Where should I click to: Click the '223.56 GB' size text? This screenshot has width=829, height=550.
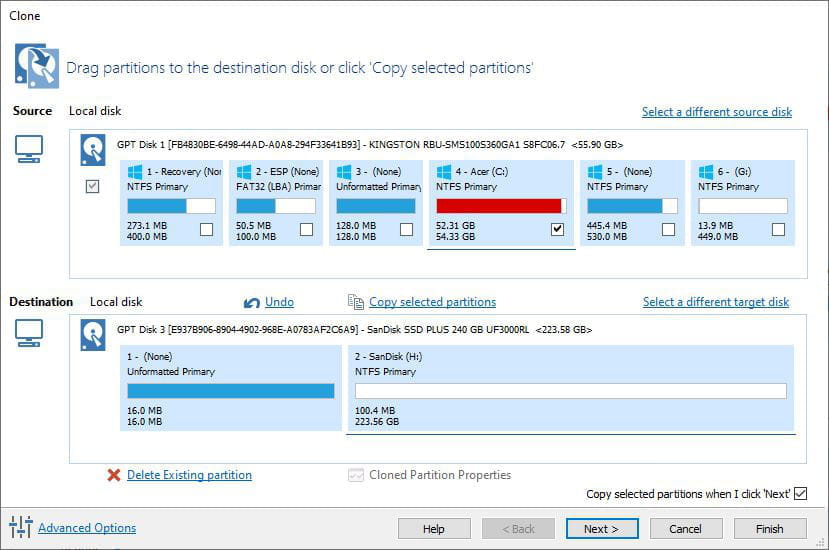[x=376, y=421]
